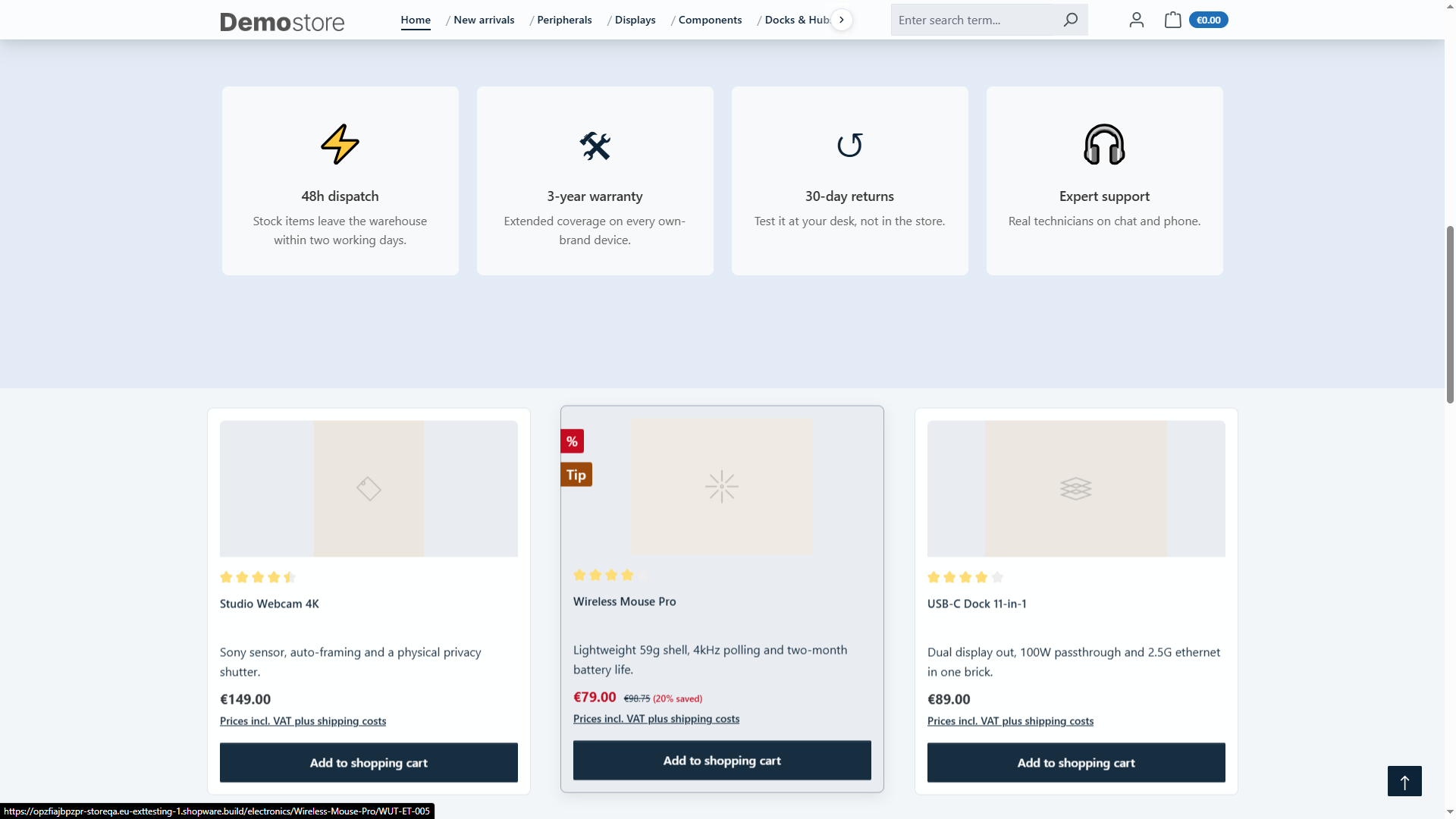This screenshot has width=1456, height=819.
Task: Click the €0.00 cart total badge
Action: 1208,20
